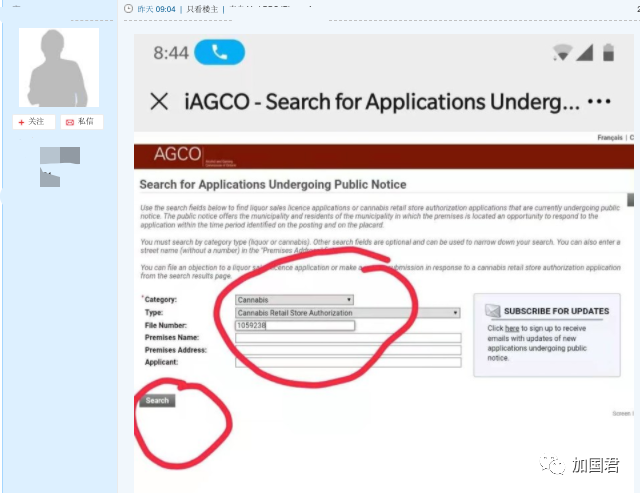Click the envelope Subscribe for Updates icon

[493, 311]
